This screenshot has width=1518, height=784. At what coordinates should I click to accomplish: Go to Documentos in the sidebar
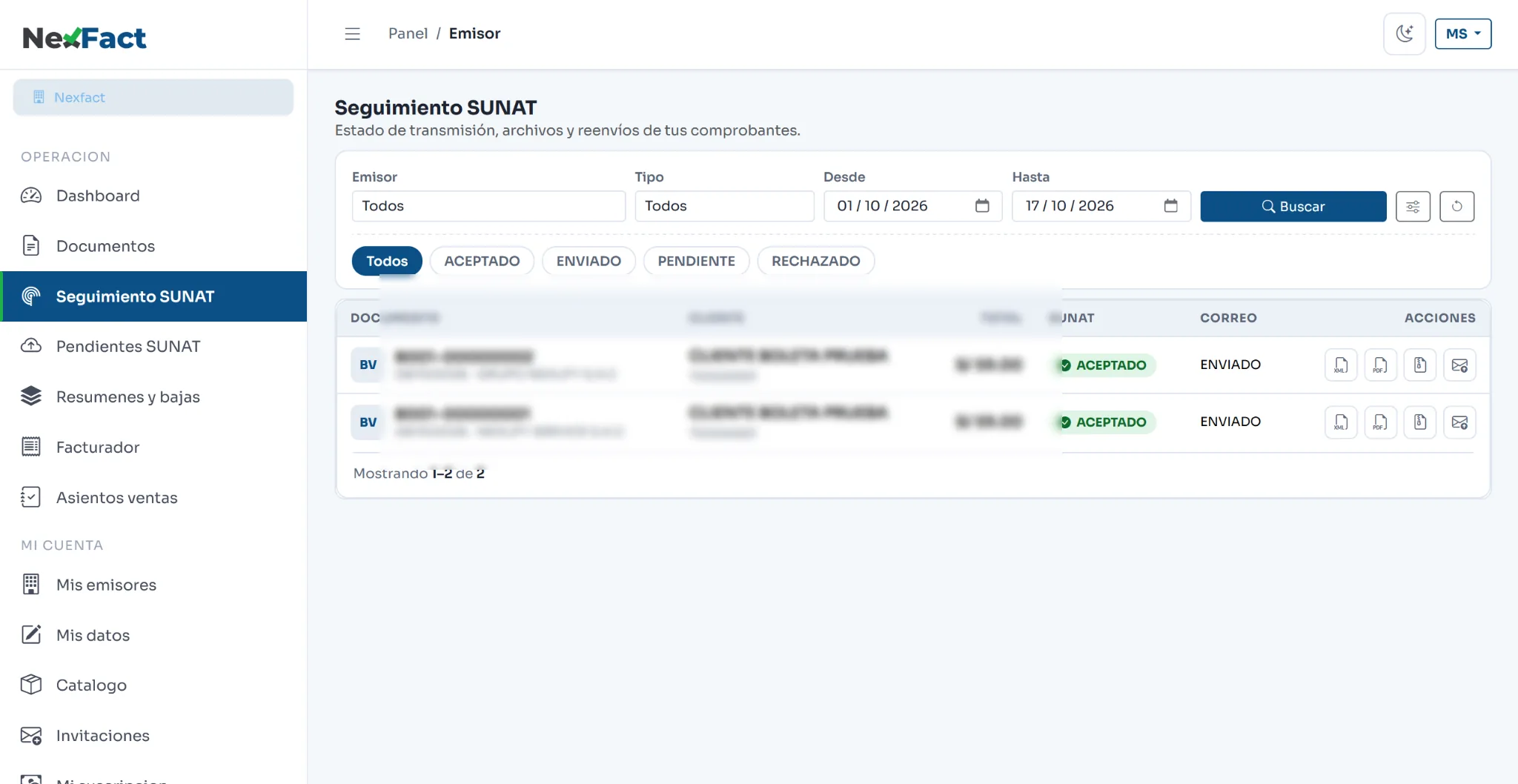tap(153, 246)
